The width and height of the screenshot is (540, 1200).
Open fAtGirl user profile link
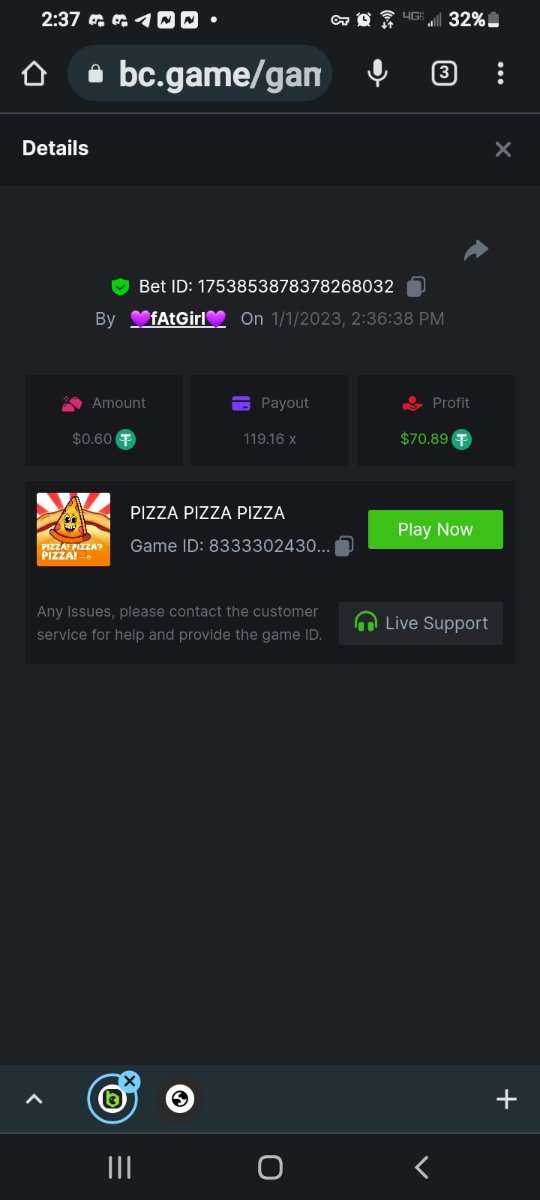(x=178, y=319)
